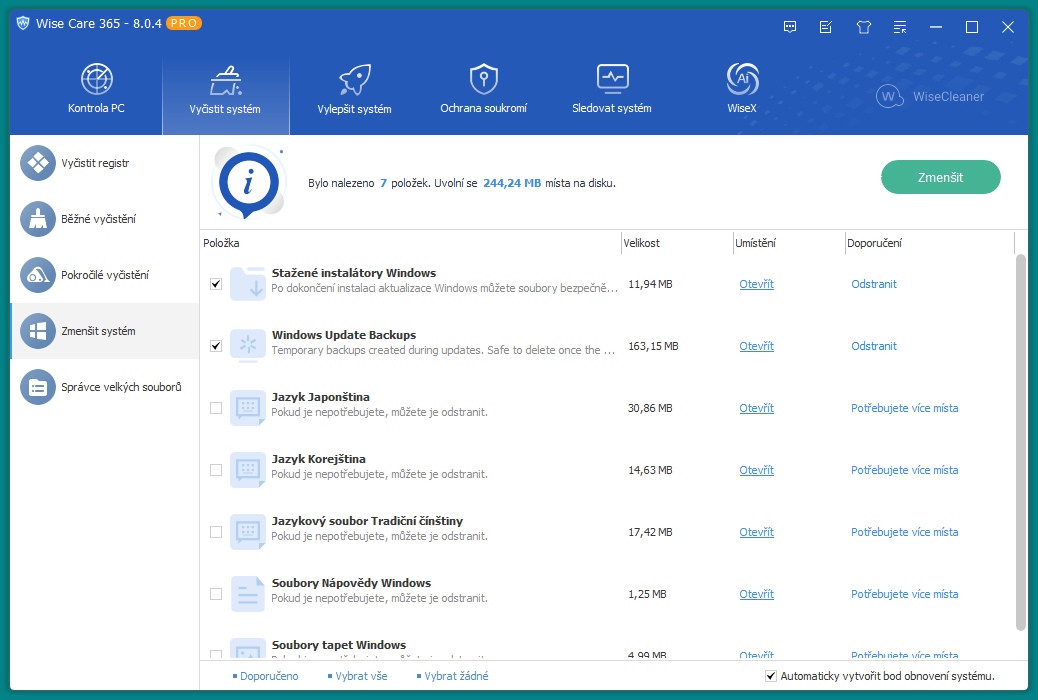
Task: Toggle Automaticky vytvořit bod obnovení systému
Action: tap(771, 676)
